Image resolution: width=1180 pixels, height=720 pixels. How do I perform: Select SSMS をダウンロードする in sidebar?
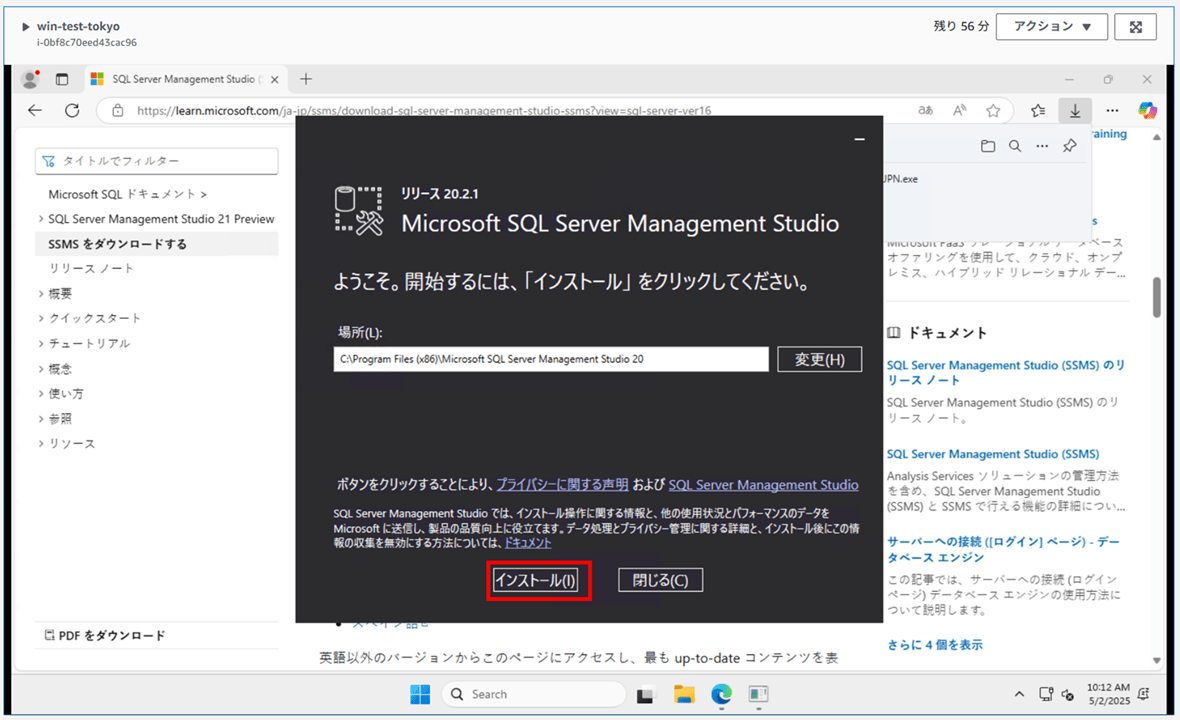157,244
